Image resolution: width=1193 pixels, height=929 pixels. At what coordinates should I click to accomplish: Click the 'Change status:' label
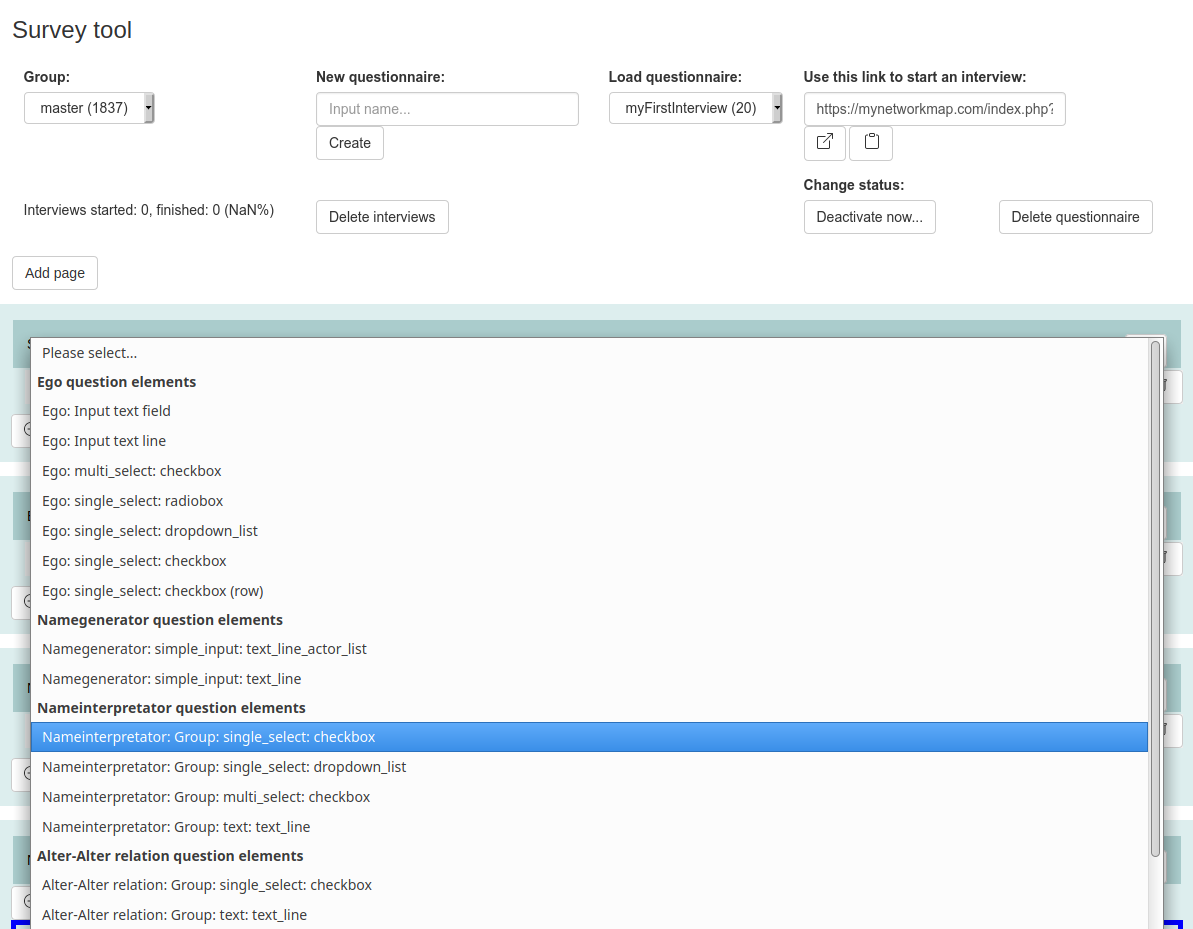(854, 185)
